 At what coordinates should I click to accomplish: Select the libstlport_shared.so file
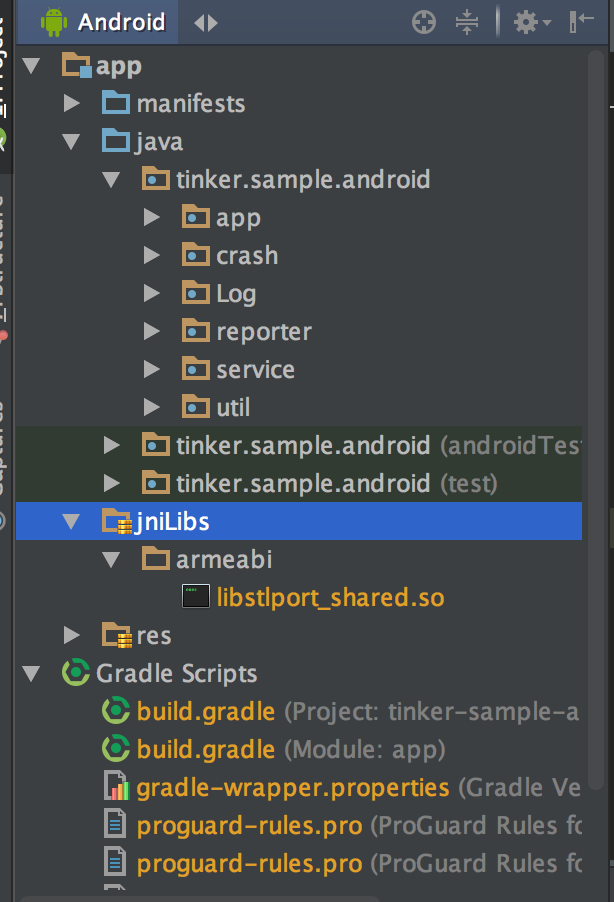[x=330, y=597]
